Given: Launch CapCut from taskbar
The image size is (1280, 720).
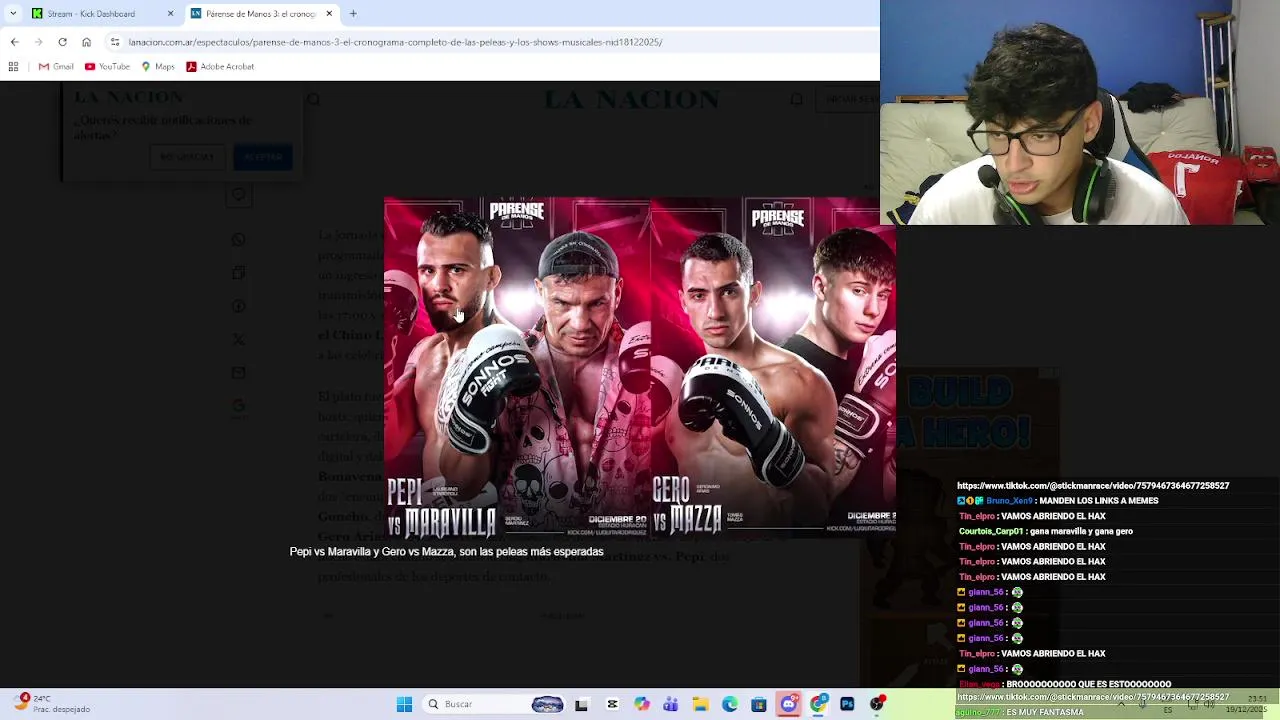Looking at the screenshot, I should click(x=612, y=704).
